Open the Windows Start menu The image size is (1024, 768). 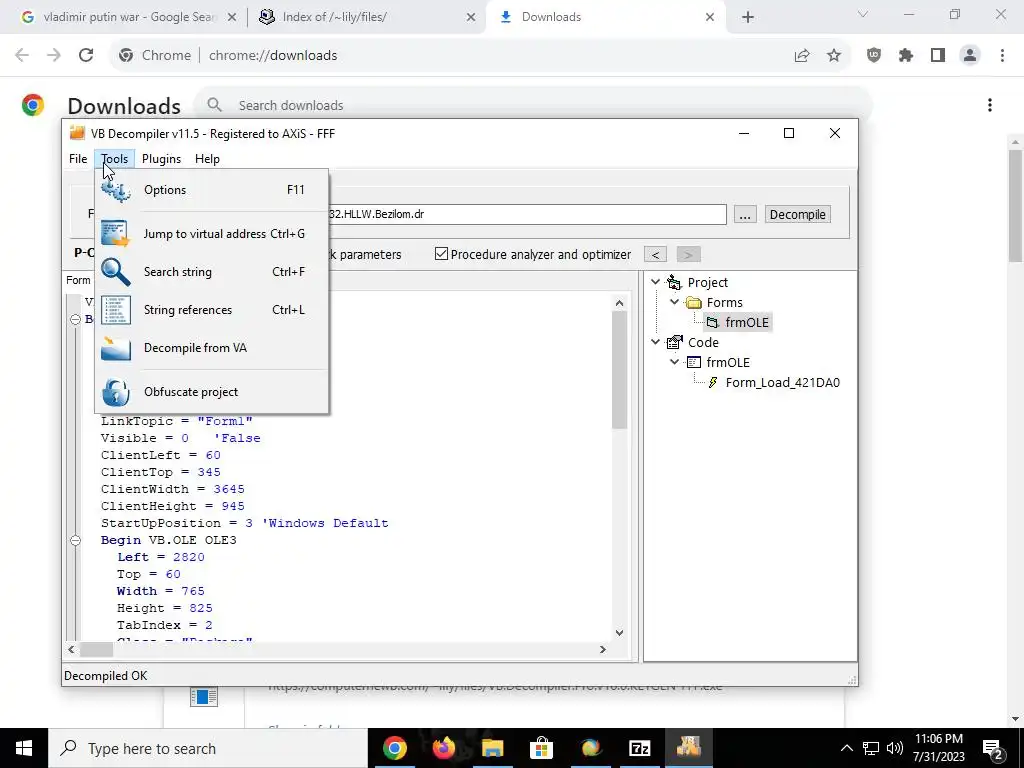(24, 748)
